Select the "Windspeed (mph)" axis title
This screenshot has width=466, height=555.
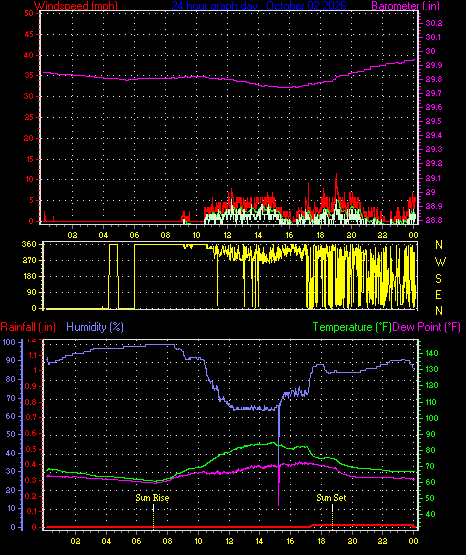coord(76,5)
